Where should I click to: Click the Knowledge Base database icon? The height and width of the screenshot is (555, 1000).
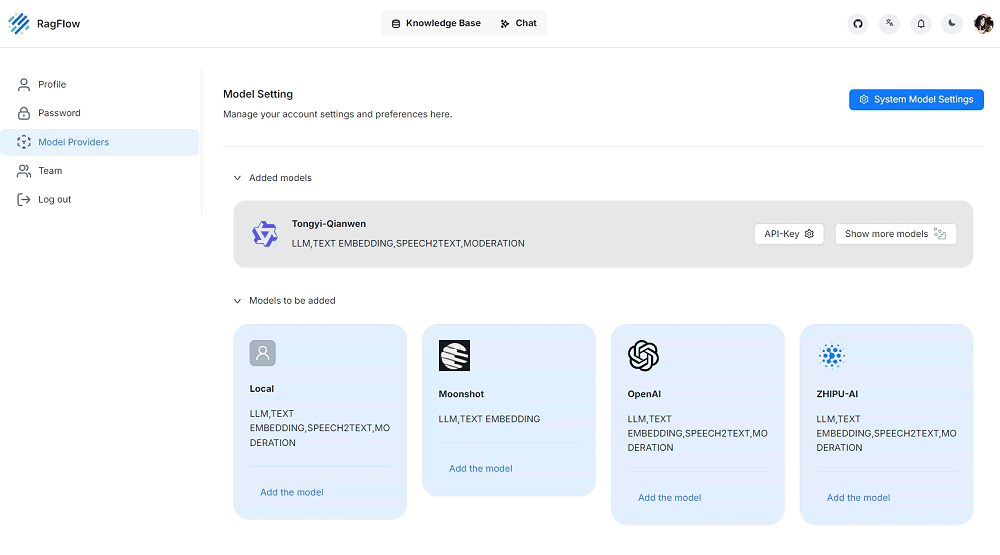pyautogui.click(x=396, y=24)
